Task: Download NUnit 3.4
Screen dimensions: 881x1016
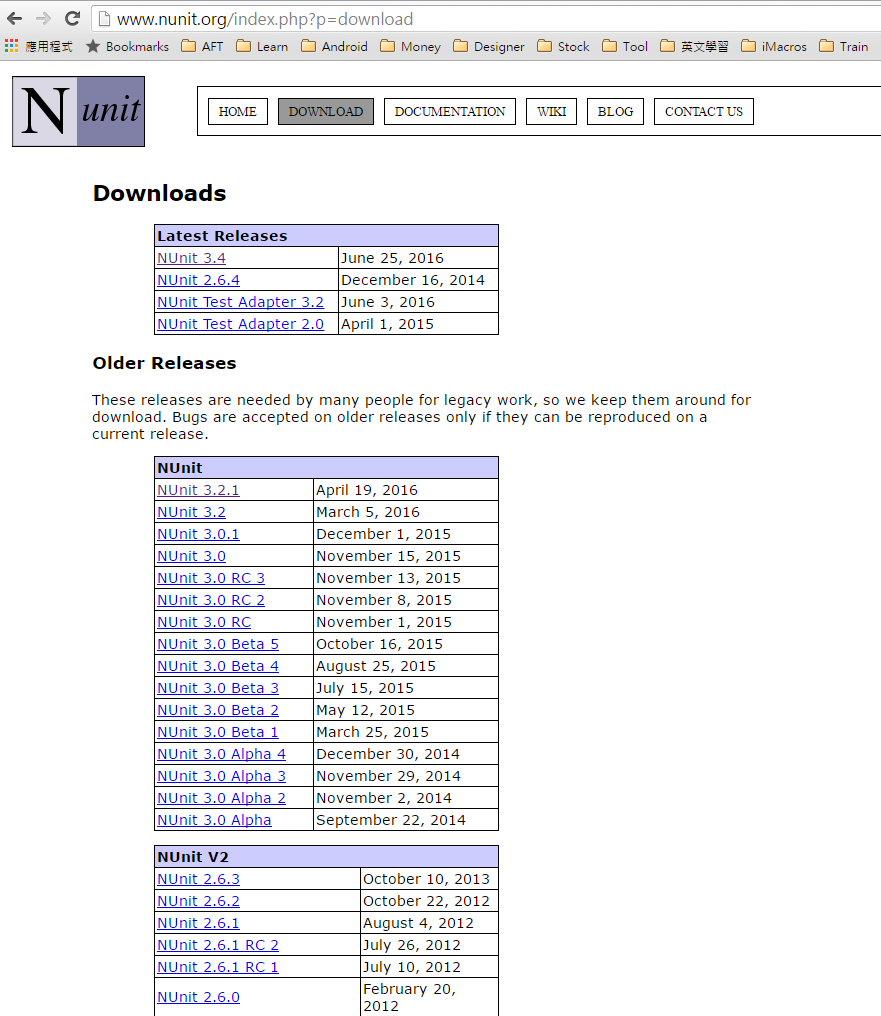Action: [x=191, y=257]
